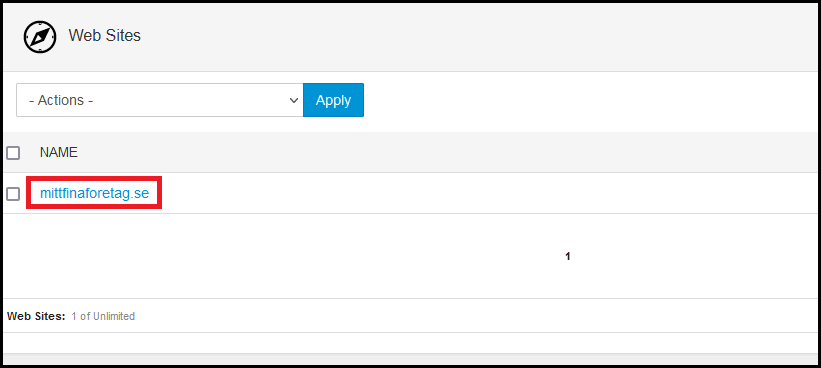
Task: Click the Web Sites page heading
Action: 105,36
